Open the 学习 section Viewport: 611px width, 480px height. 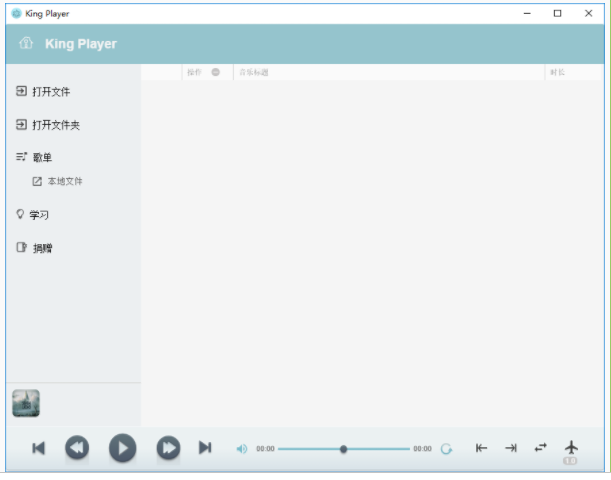pyautogui.click(x=32, y=215)
